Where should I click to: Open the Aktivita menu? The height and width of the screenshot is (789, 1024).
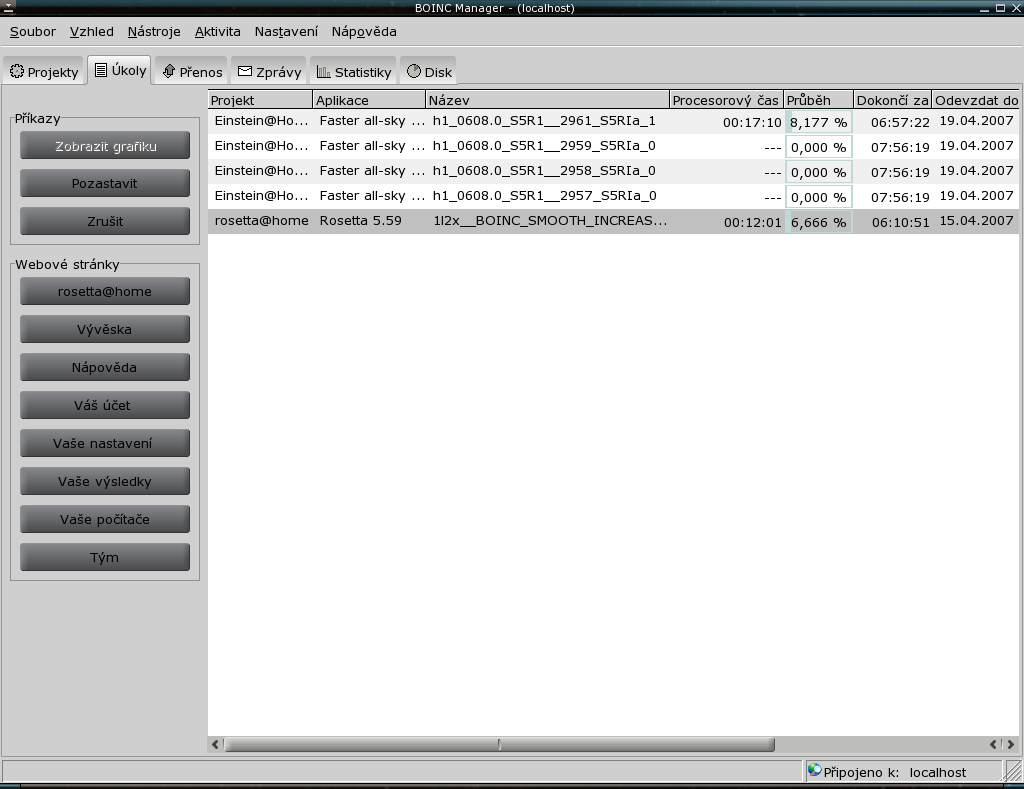click(217, 31)
